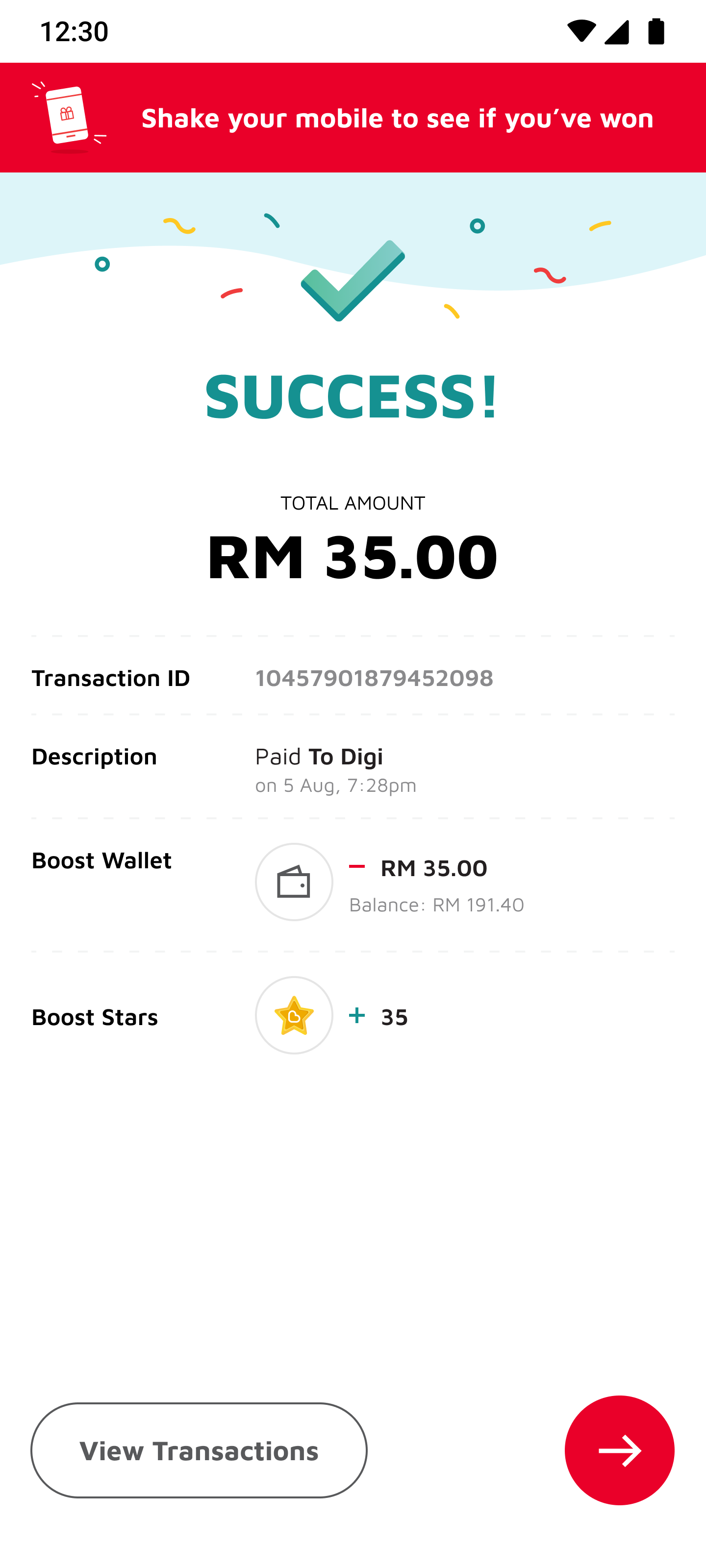
Task: Tap the shaking phone gift icon
Action: [68, 118]
